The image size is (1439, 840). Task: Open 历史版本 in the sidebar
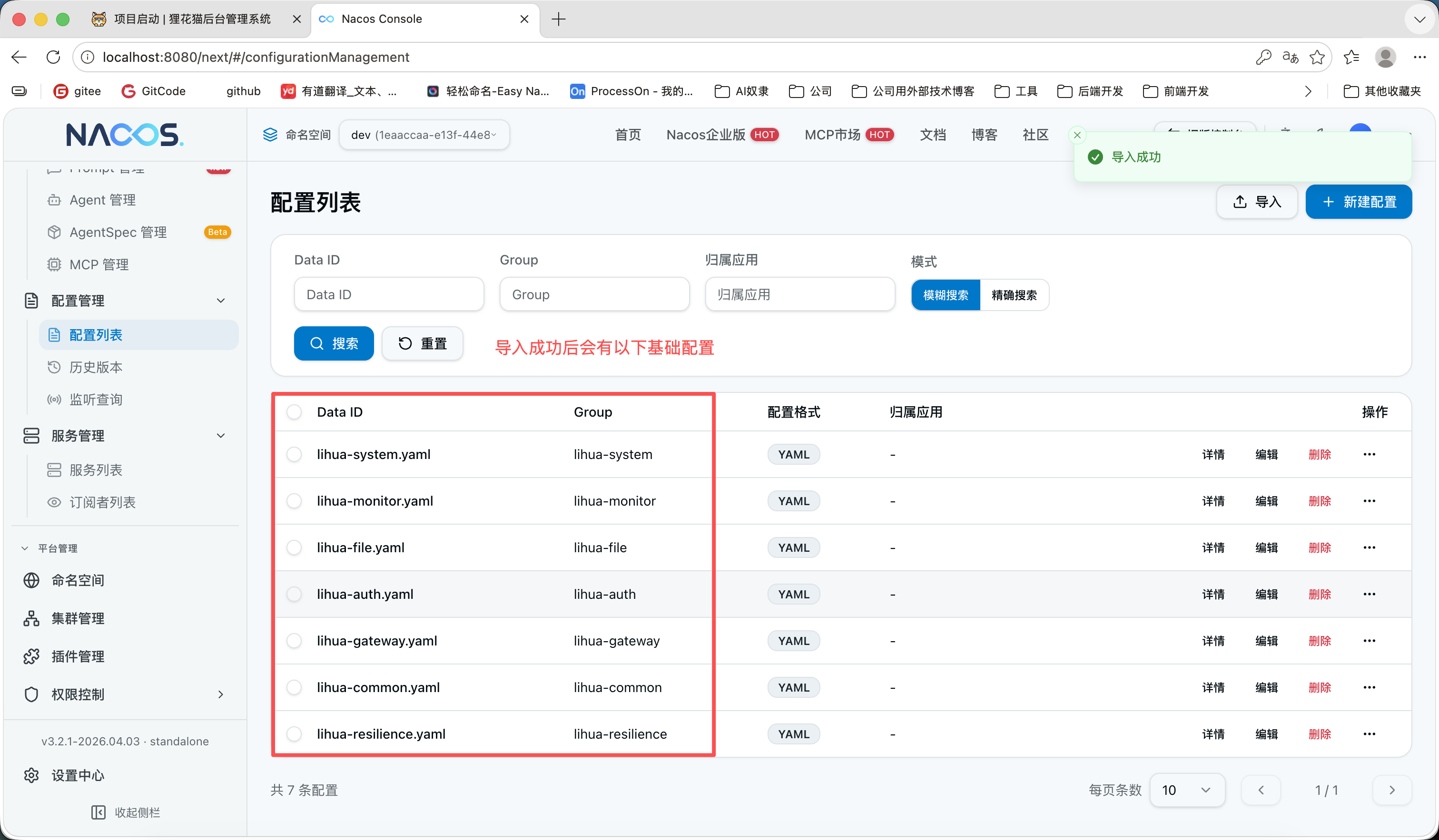tap(139, 367)
